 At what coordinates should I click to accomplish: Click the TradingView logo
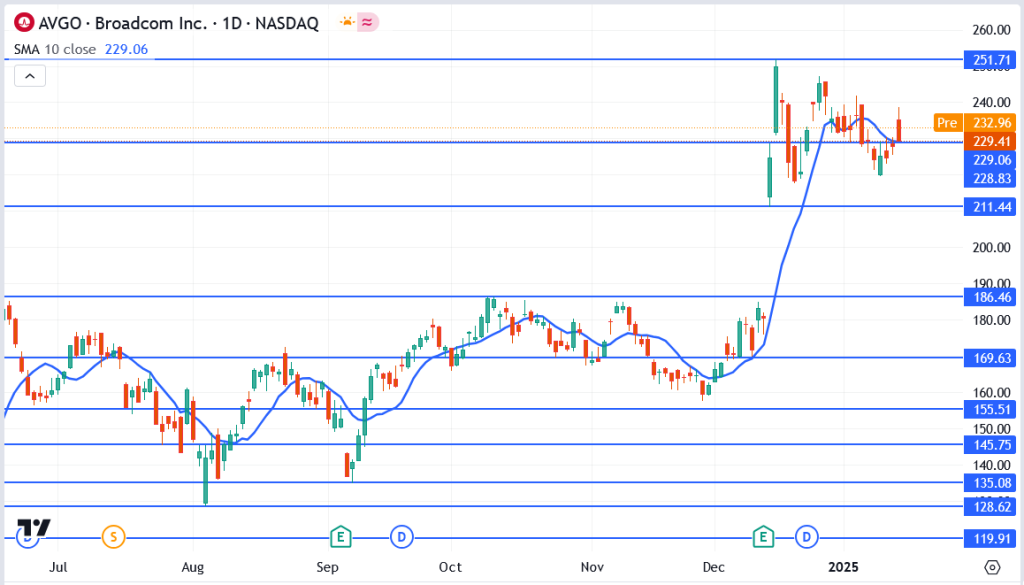click(x=33, y=530)
